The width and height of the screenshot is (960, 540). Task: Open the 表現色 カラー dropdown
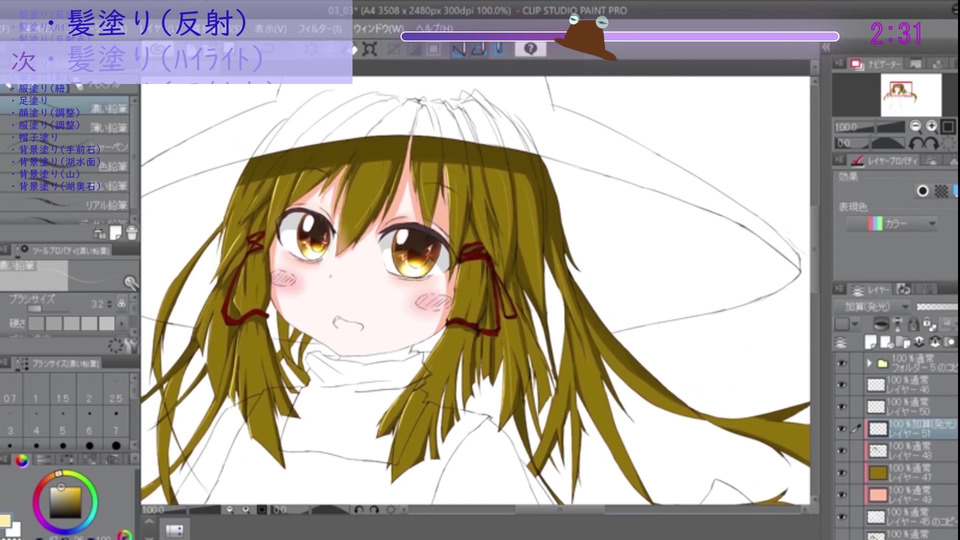click(x=891, y=224)
